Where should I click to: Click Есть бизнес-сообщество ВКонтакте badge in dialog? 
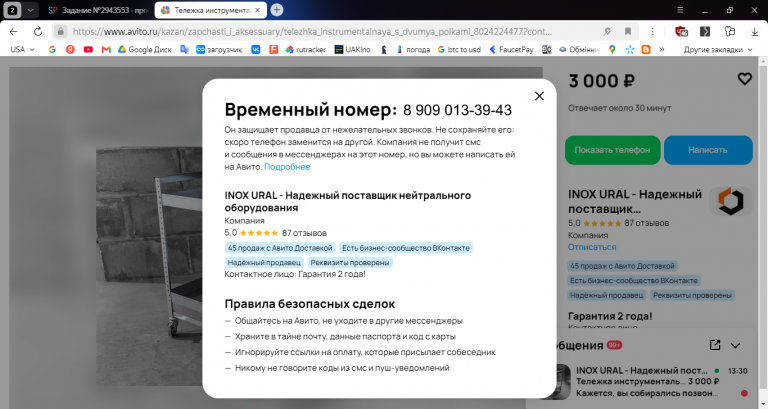406,248
